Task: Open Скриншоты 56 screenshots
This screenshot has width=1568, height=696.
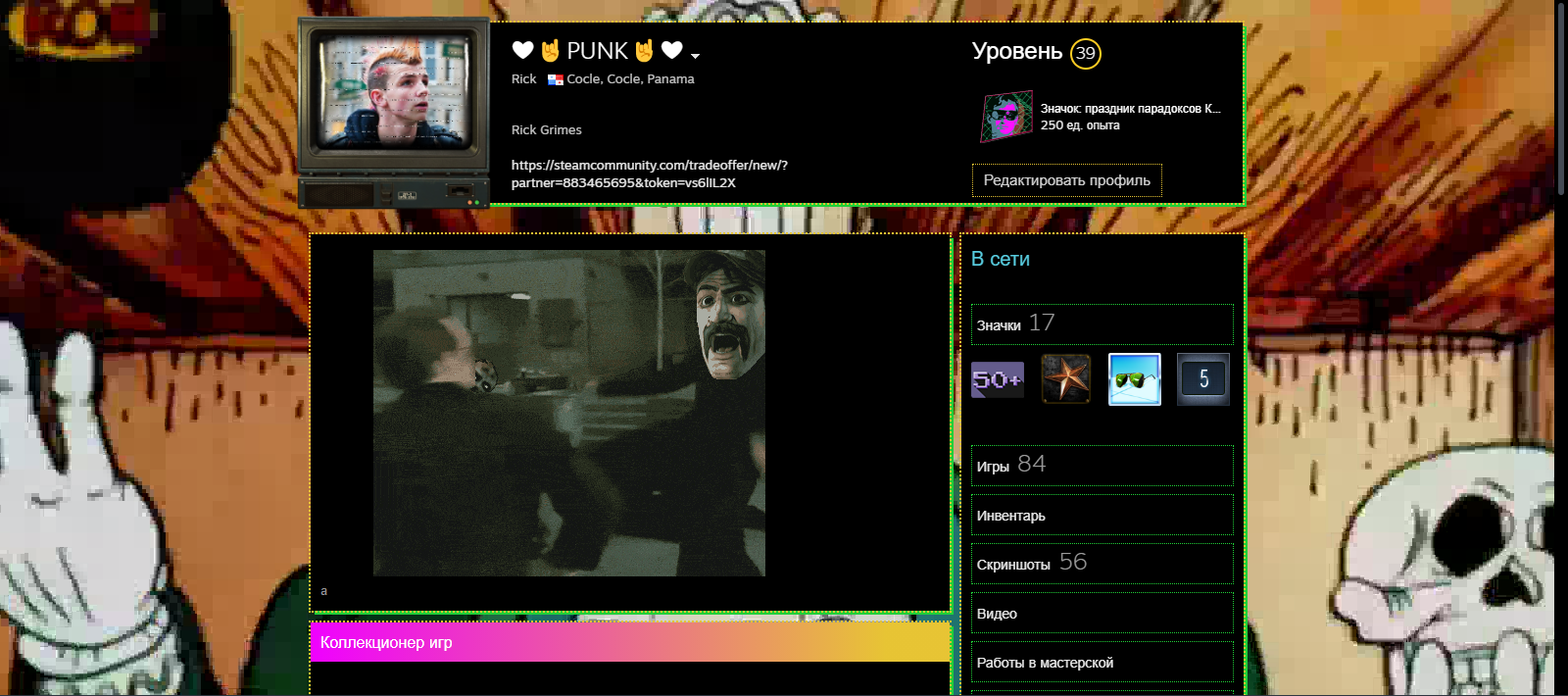Action: pos(1102,564)
